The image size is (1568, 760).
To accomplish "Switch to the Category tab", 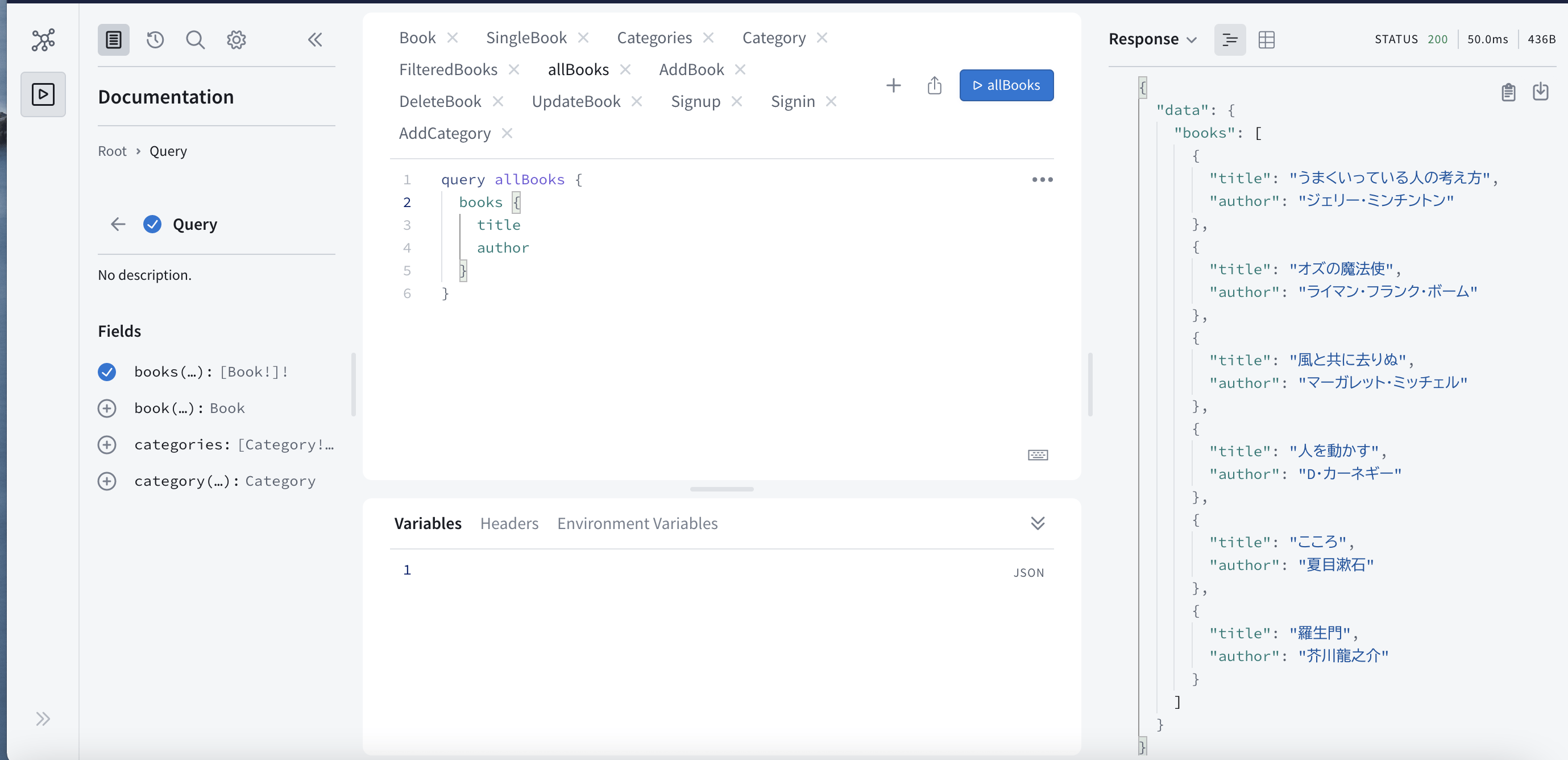I will click(774, 38).
